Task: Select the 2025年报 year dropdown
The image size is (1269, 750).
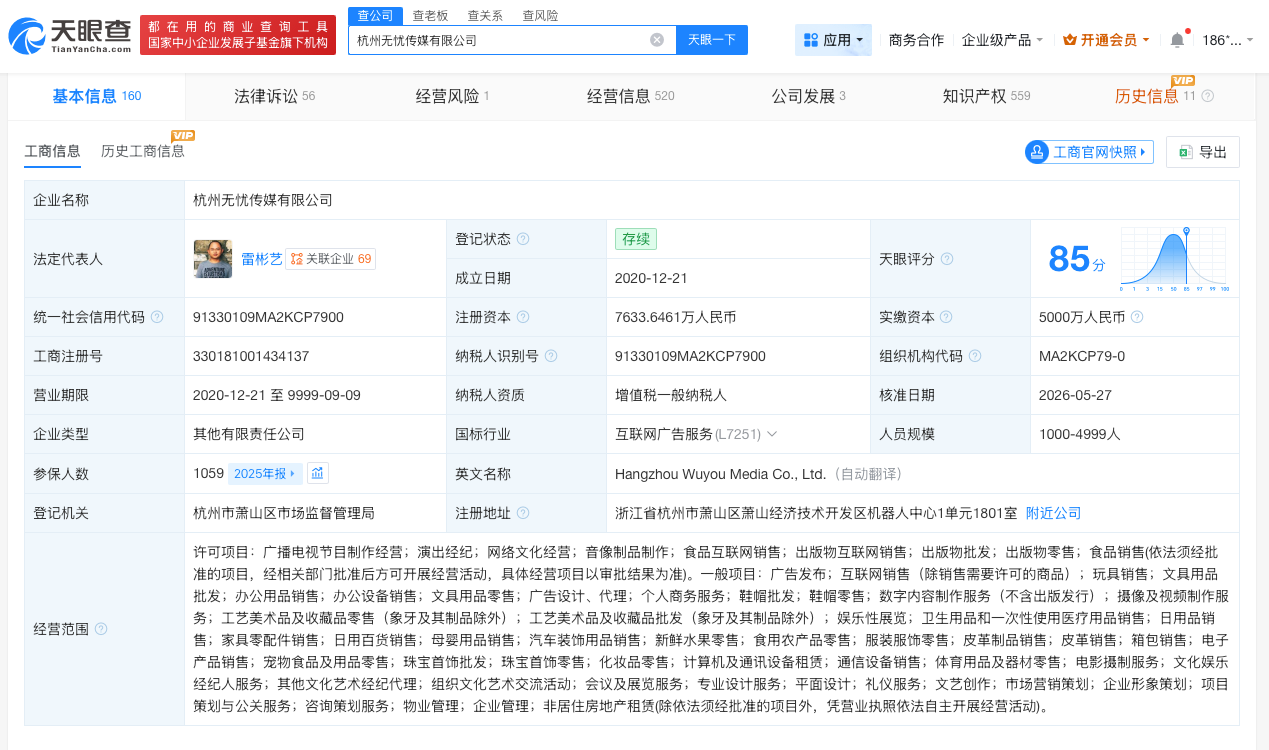Action: [x=265, y=474]
